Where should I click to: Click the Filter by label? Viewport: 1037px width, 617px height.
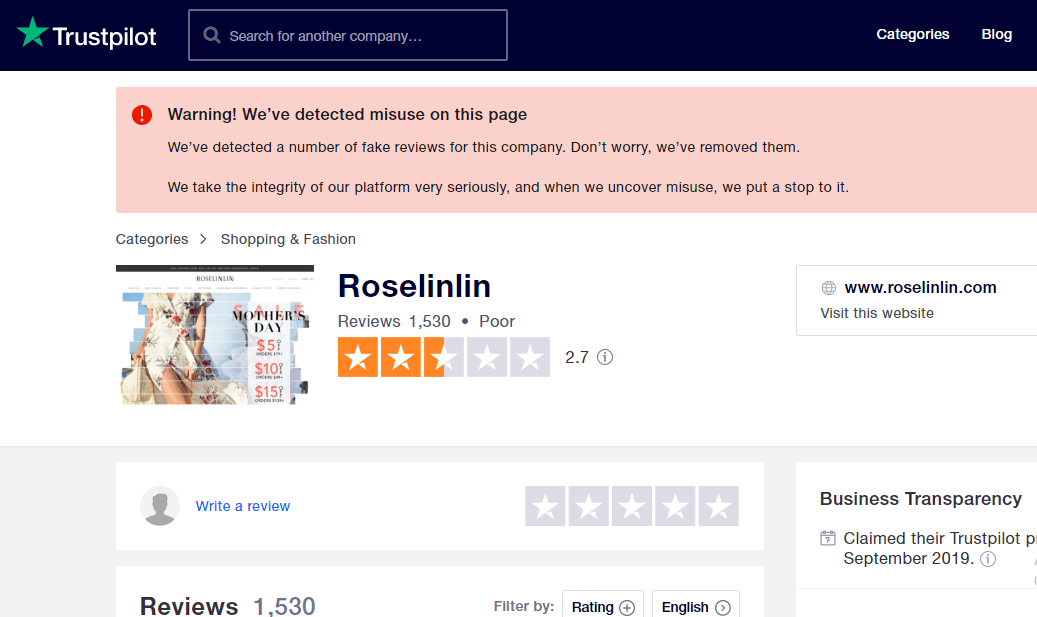click(x=524, y=606)
